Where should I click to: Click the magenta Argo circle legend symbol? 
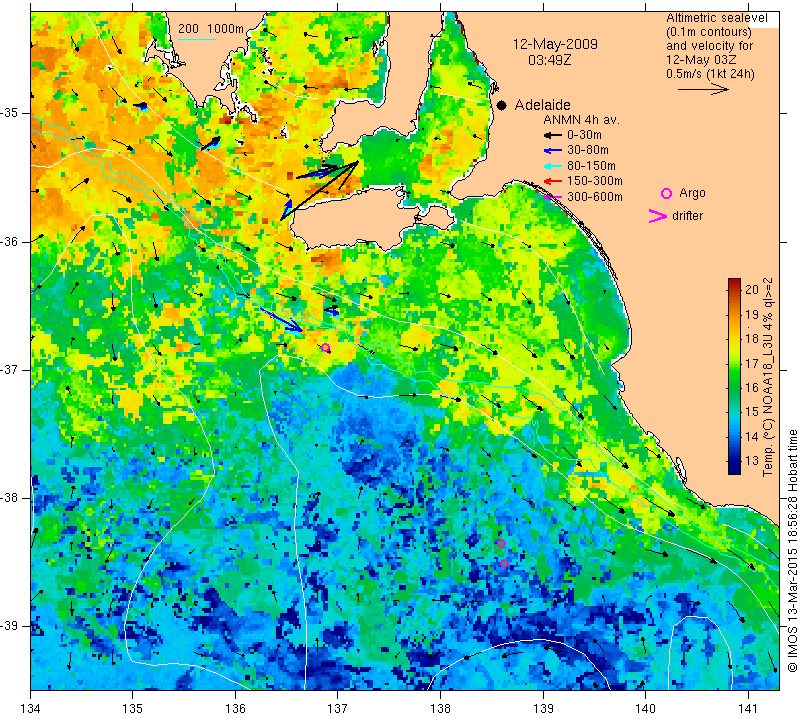click(666, 193)
